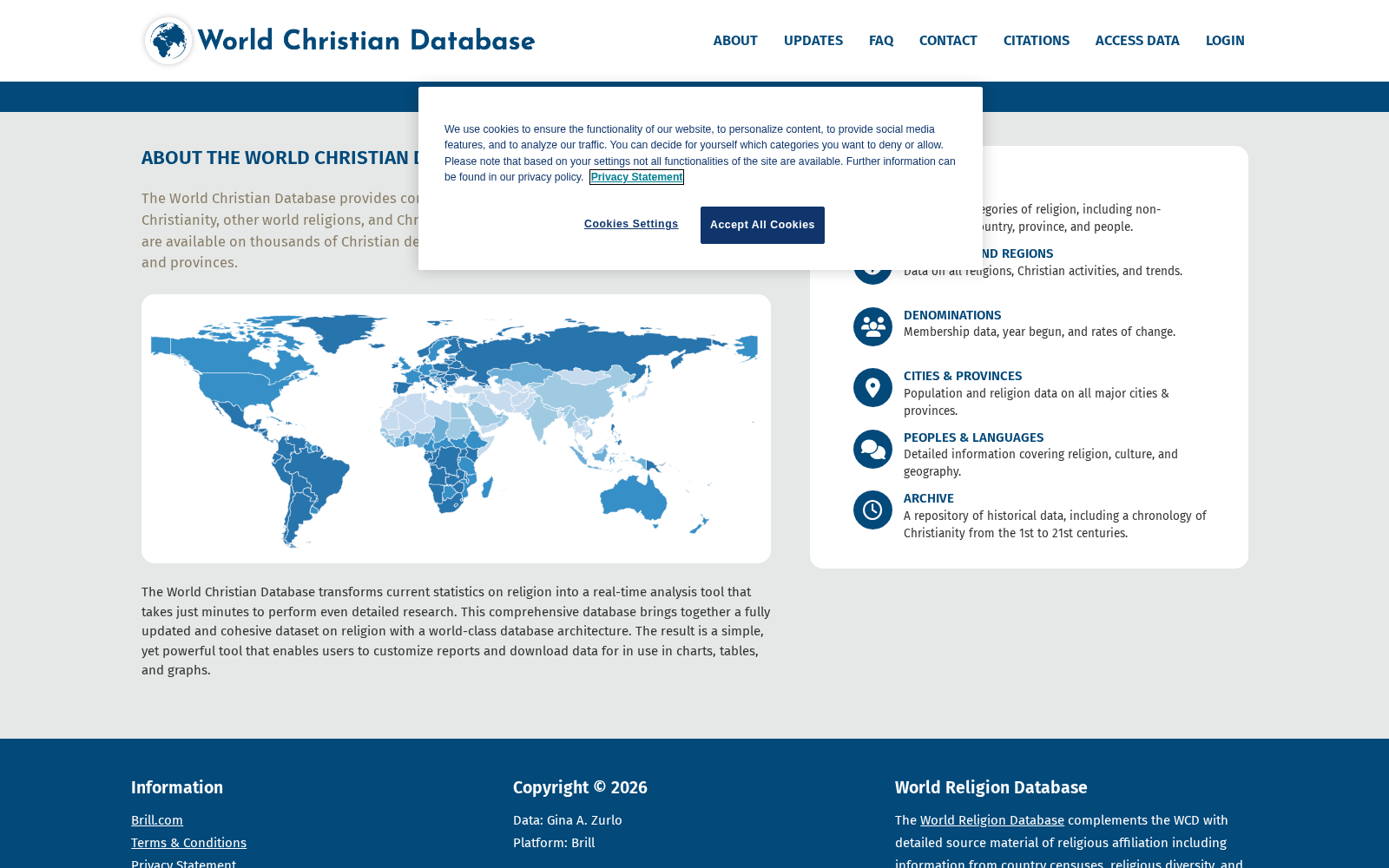Open the CONTACT page

coord(948,41)
